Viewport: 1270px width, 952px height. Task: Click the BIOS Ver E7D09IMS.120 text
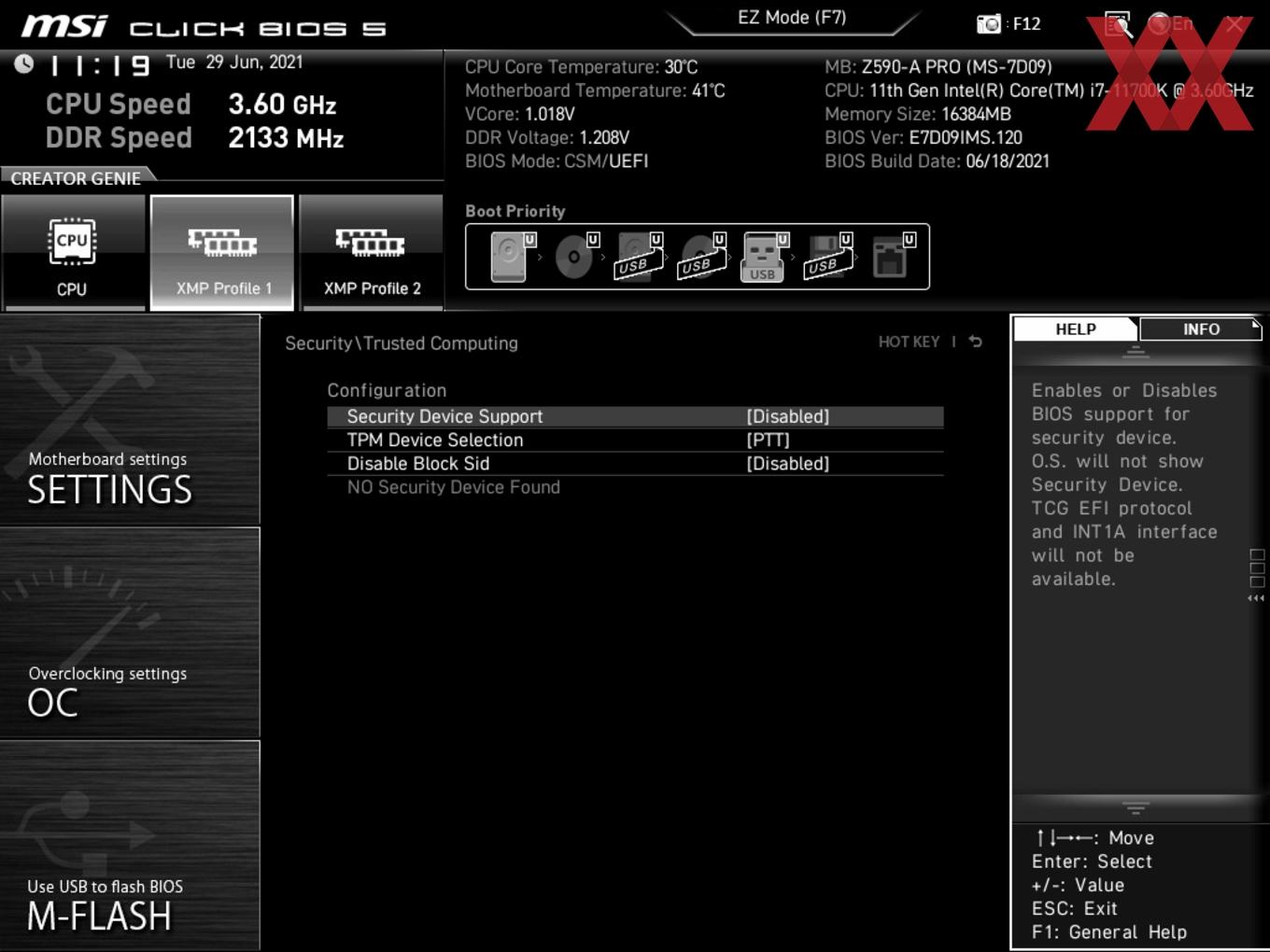924,137
